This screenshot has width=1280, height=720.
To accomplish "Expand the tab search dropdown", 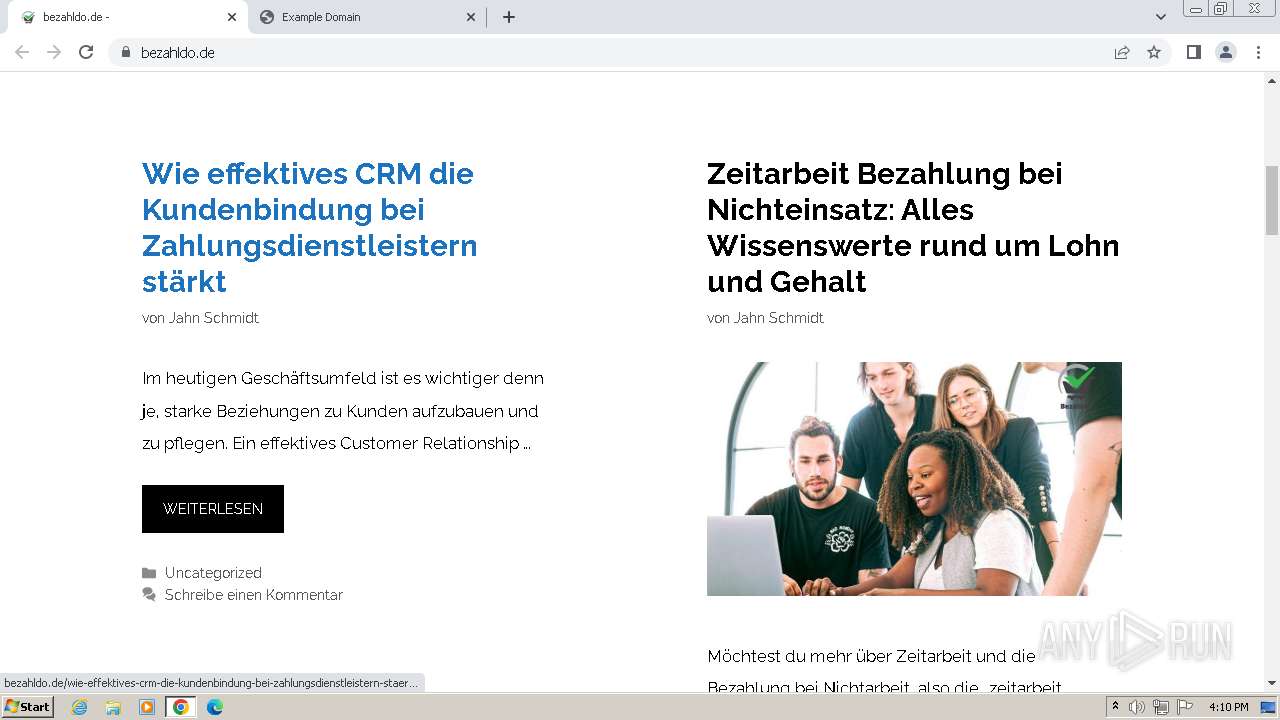I will (x=1160, y=17).
